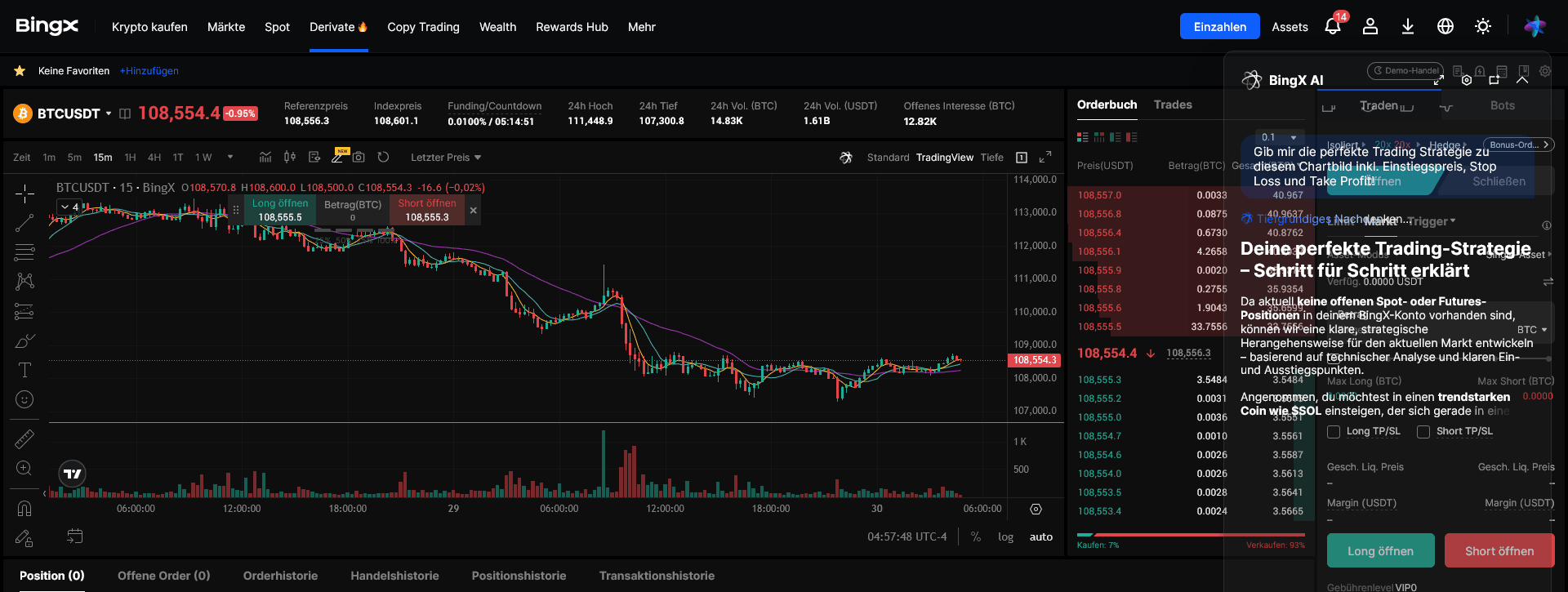Take a chart screenshot with camera icon
This screenshot has width=1568, height=592.
[359, 157]
